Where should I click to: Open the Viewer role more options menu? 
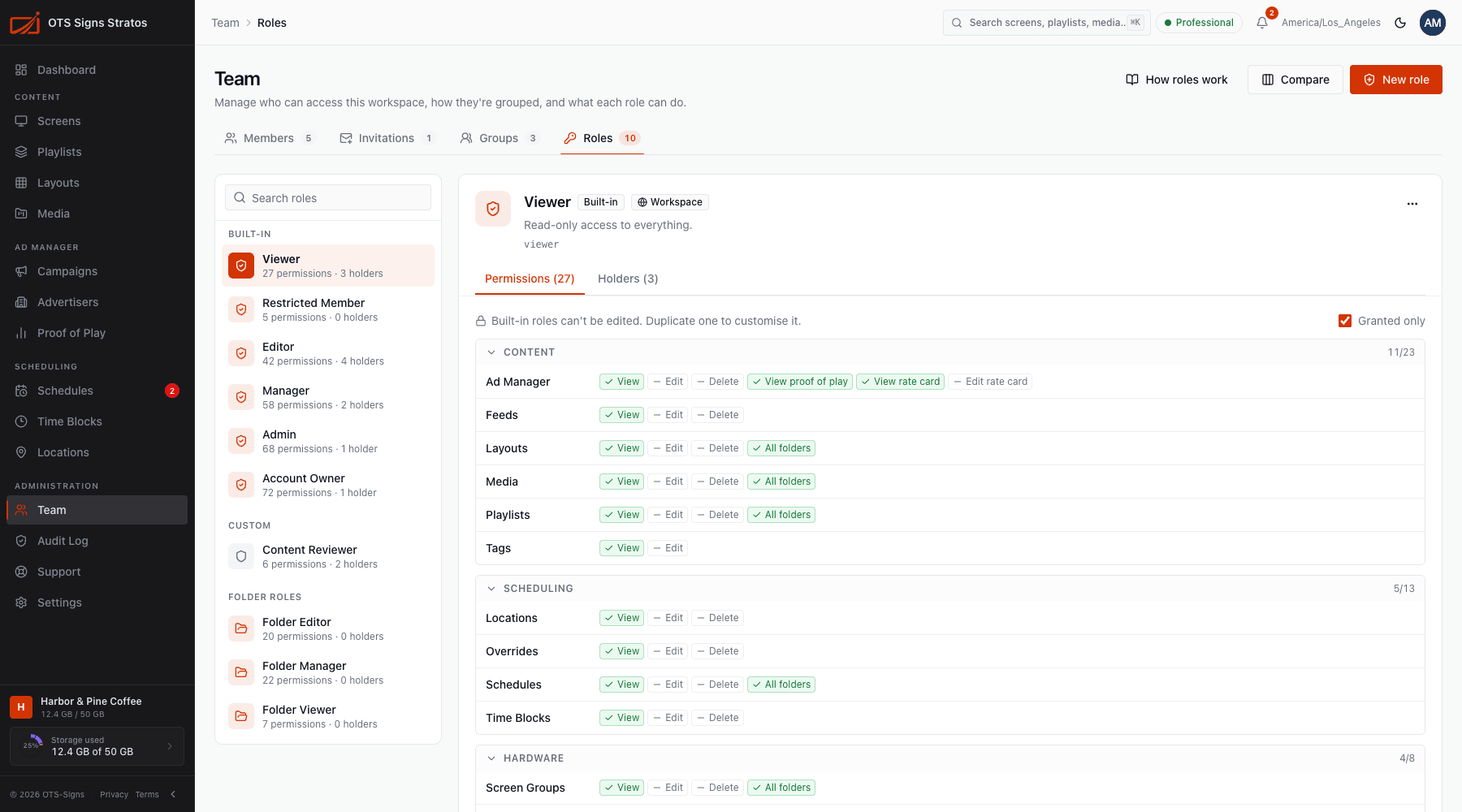point(1412,204)
